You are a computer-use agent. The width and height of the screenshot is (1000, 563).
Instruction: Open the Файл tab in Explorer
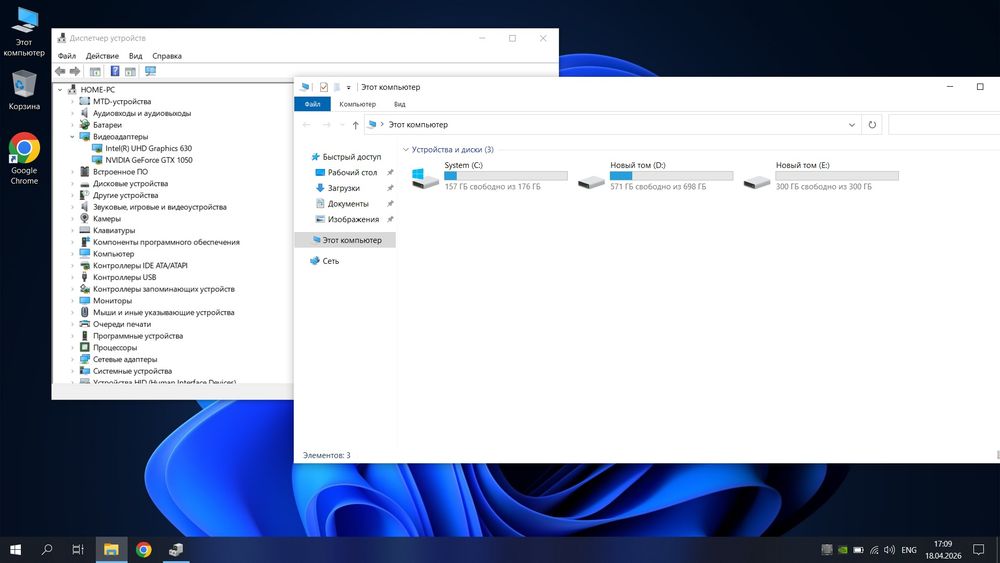pyautogui.click(x=312, y=104)
